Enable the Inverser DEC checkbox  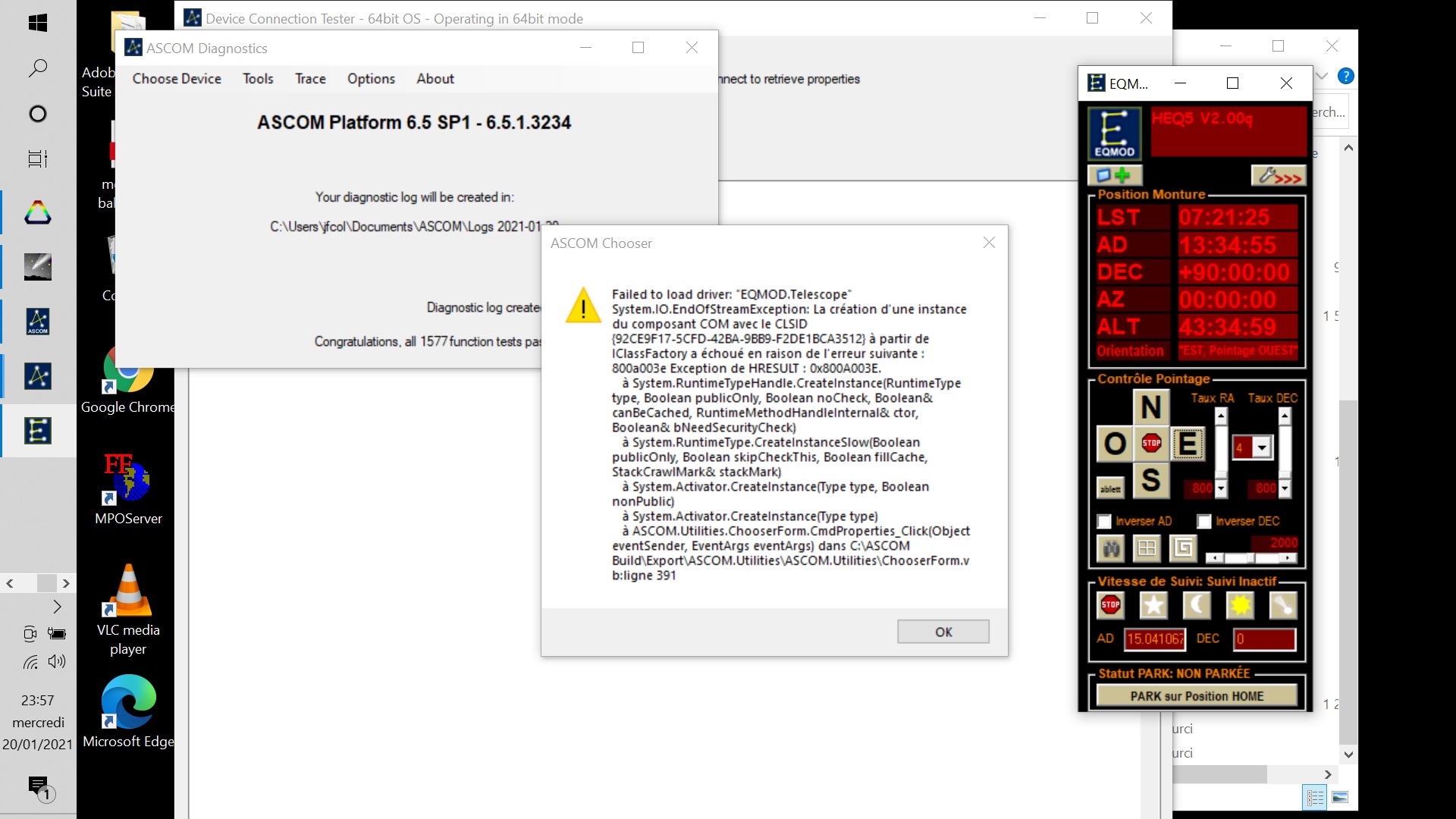[1204, 522]
